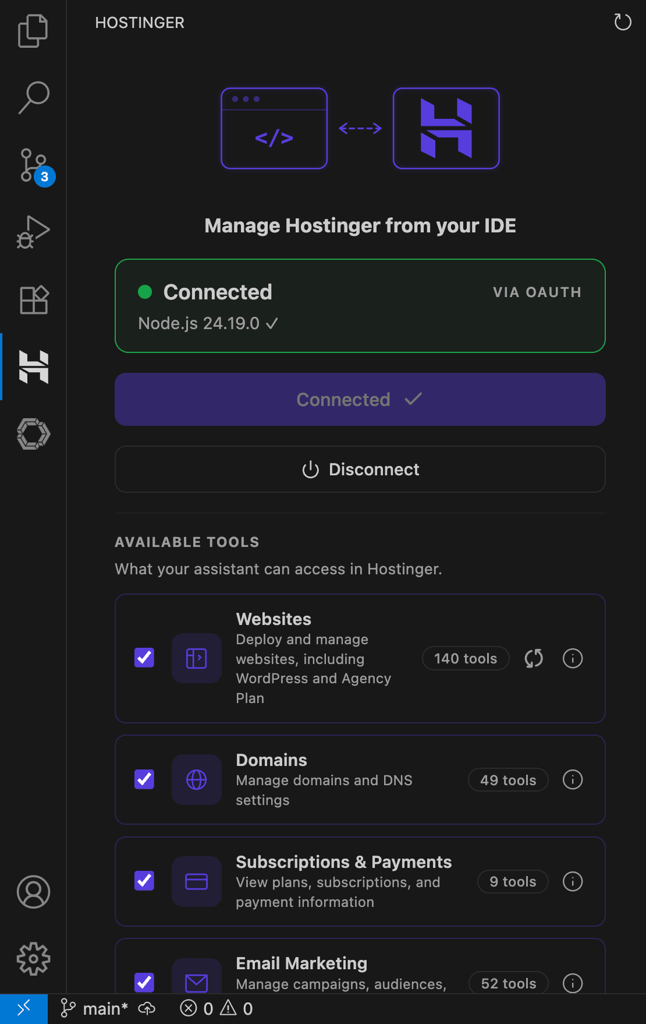This screenshot has height=1024, width=646.
Task: Show info for the Domains tool group
Action: (573, 780)
